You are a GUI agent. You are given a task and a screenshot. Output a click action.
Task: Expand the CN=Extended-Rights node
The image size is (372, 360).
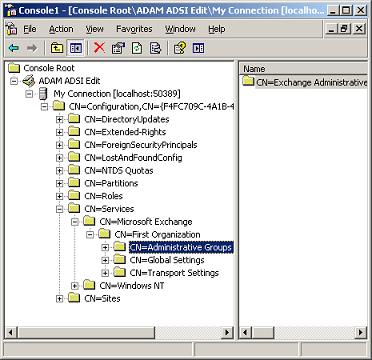coord(59,132)
